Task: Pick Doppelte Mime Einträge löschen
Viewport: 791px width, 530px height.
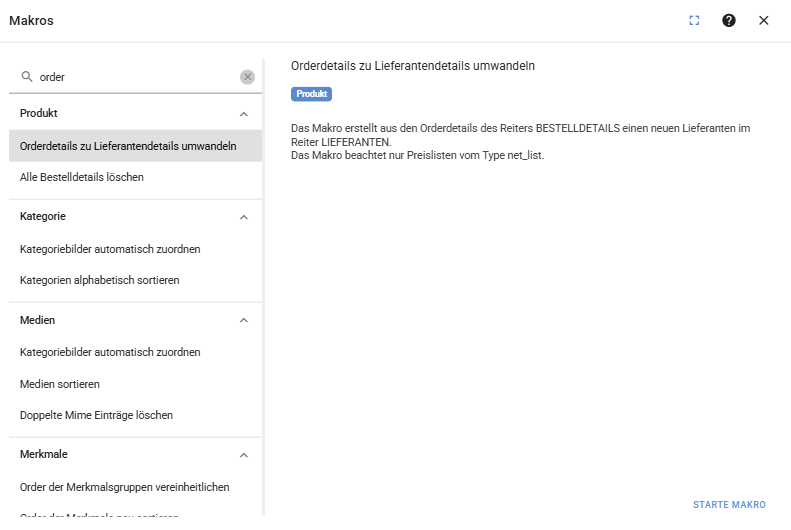Action: coord(96,415)
